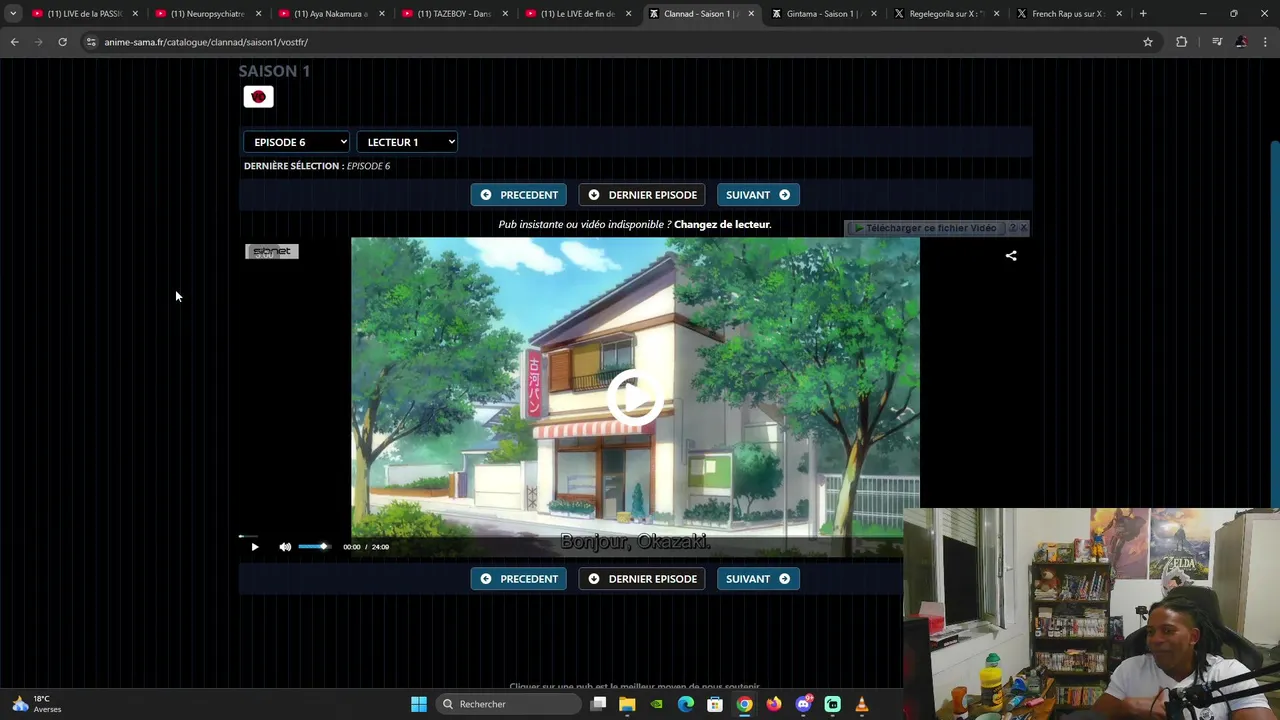The height and width of the screenshot is (720, 1280).
Task: Close the Gintama - Saison 1 tab
Action: [874, 14]
